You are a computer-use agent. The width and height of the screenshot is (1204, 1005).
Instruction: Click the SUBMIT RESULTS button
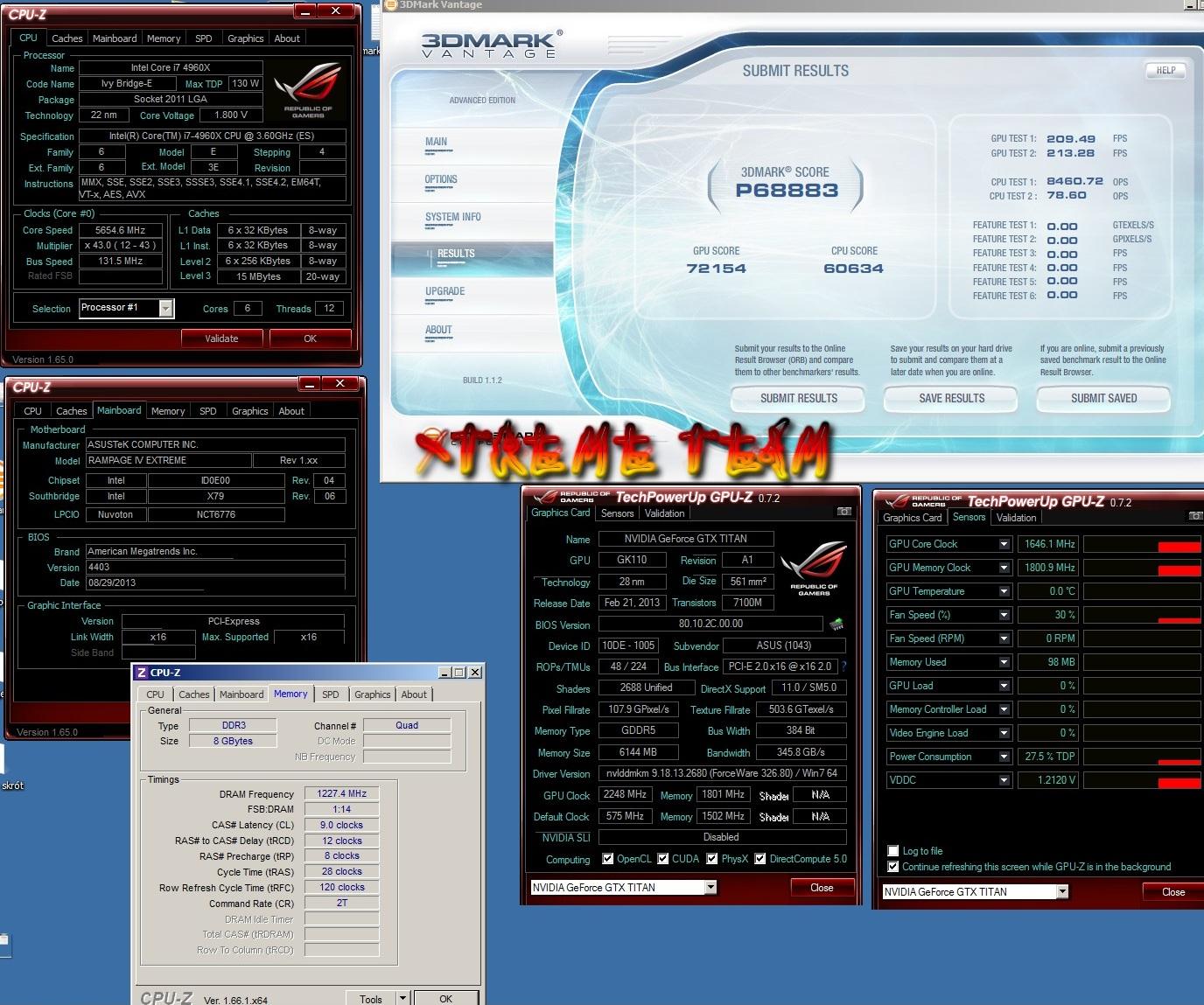799,399
